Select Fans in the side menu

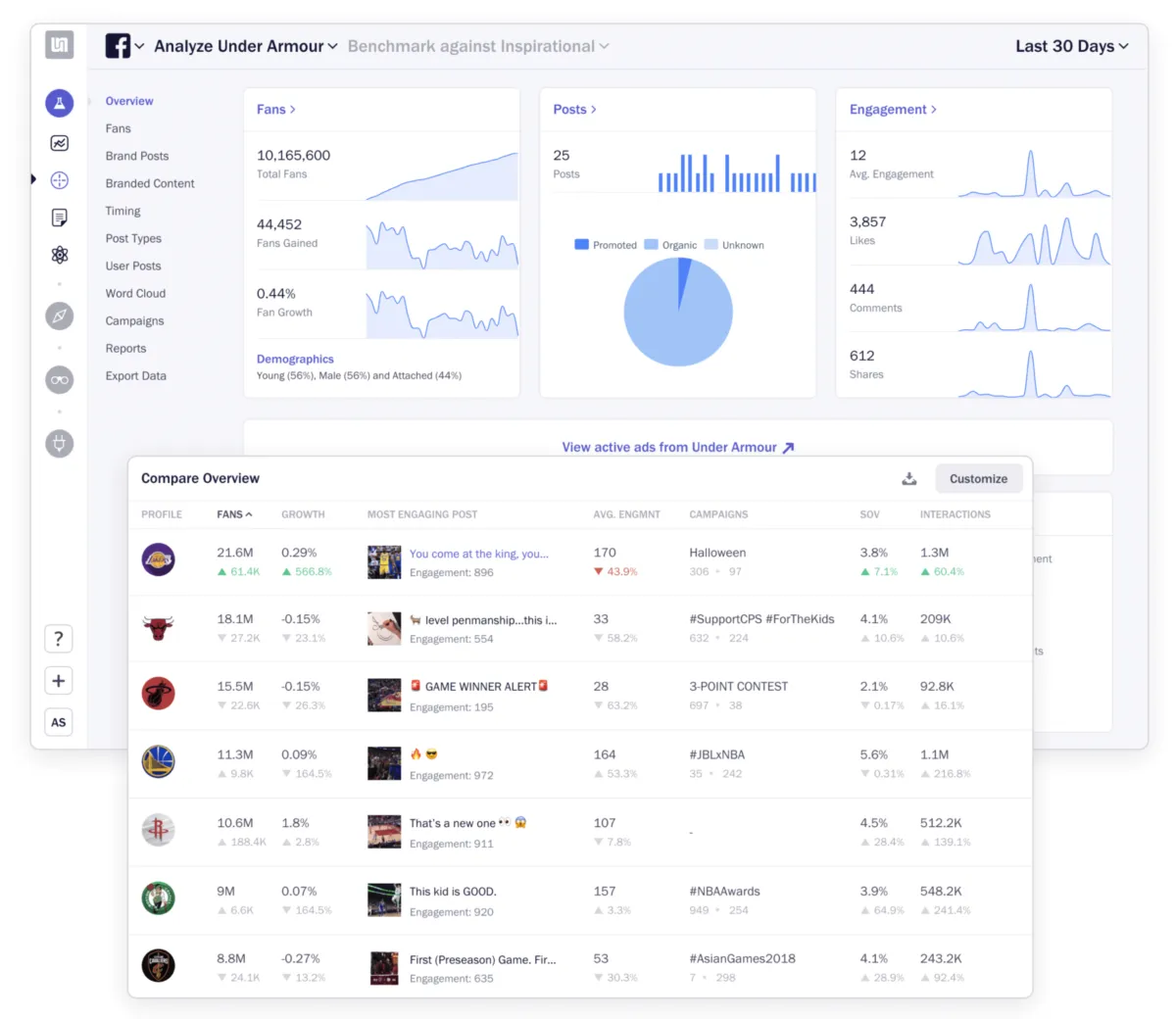coord(118,128)
